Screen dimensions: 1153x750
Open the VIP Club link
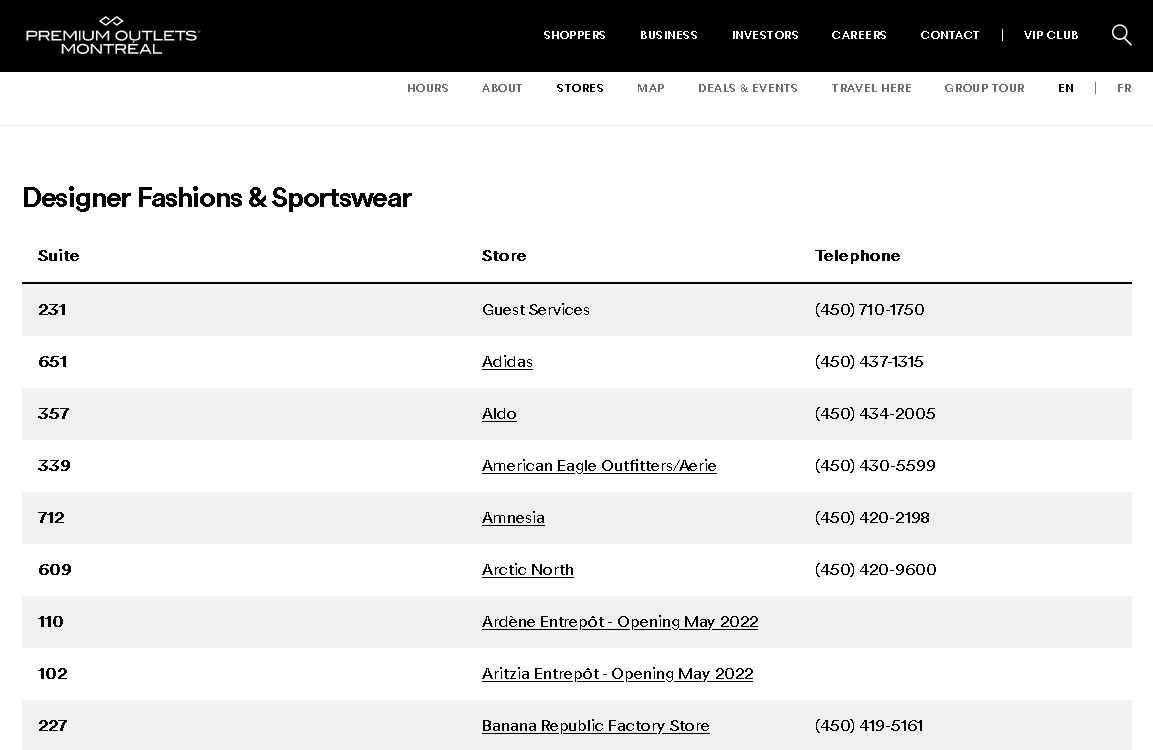1051,35
